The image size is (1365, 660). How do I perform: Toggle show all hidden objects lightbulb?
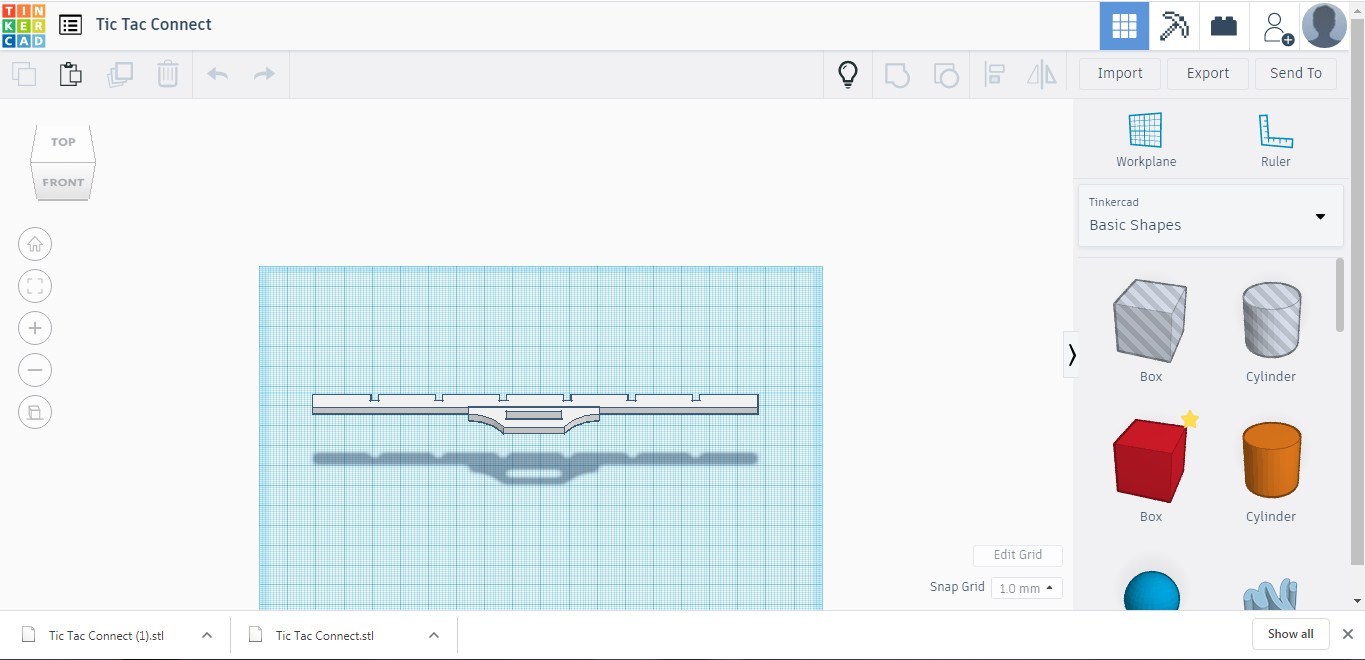pyautogui.click(x=848, y=74)
